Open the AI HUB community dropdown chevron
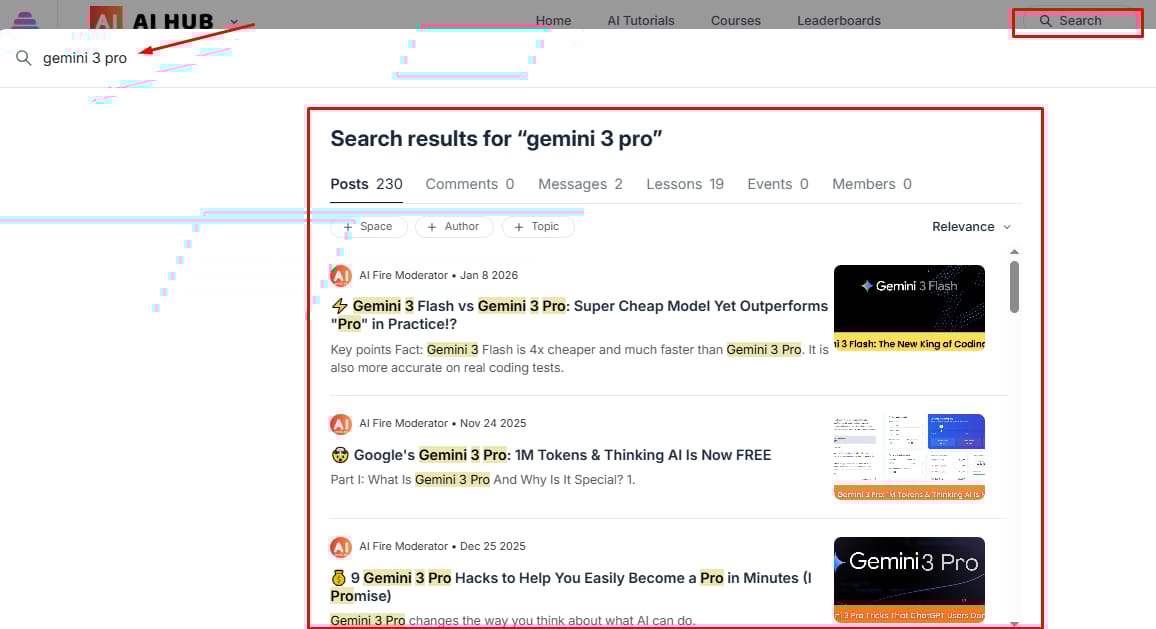Viewport: 1156px width, 629px height. [x=234, y=22]
